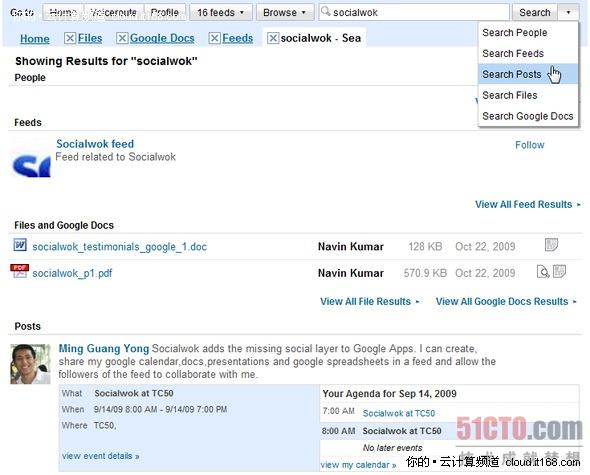Screen dimensions: 590x475
Task: Click the PDF icon beside socialwok_p1.pdf
Action: point(20,271)
